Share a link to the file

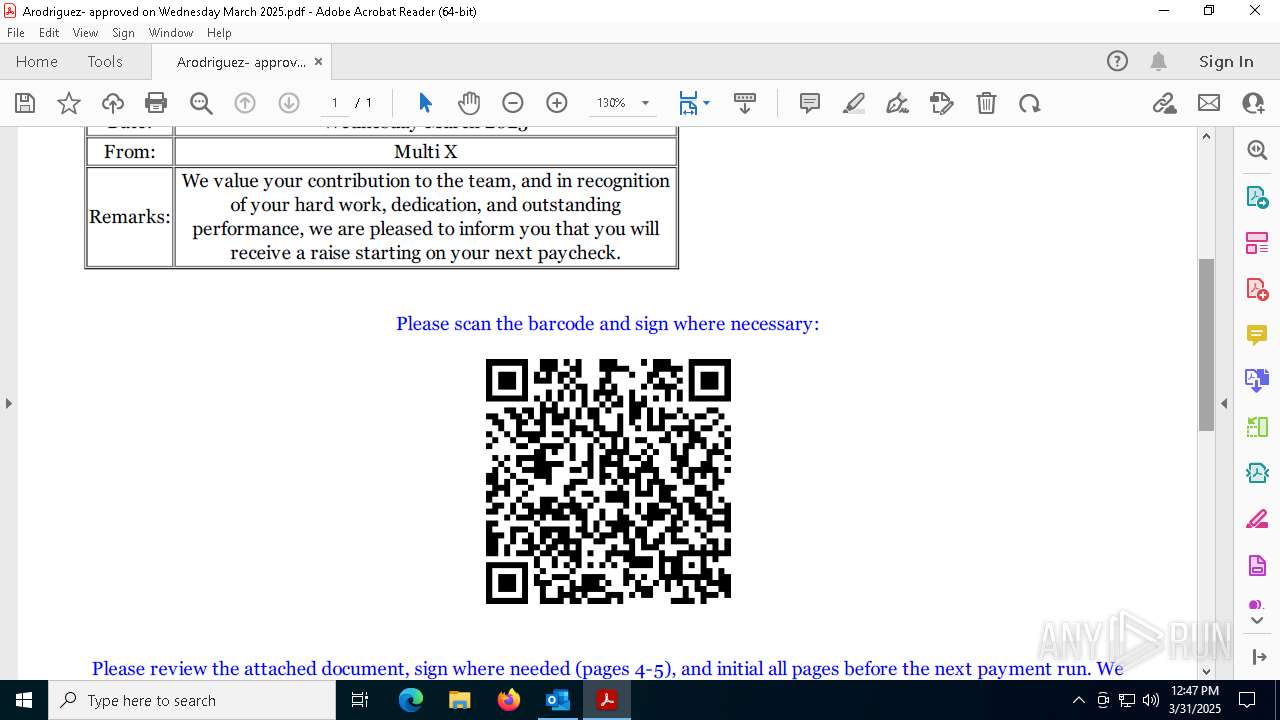pyautogui.click(x=1165, y=103)
